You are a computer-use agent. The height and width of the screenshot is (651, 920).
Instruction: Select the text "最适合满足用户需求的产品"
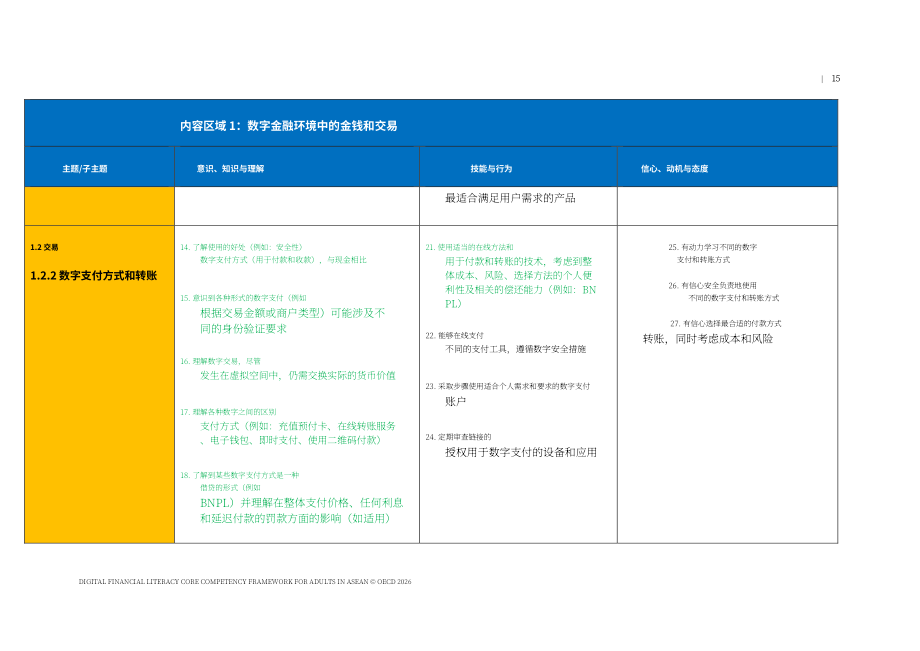click(x=510, y=198)
